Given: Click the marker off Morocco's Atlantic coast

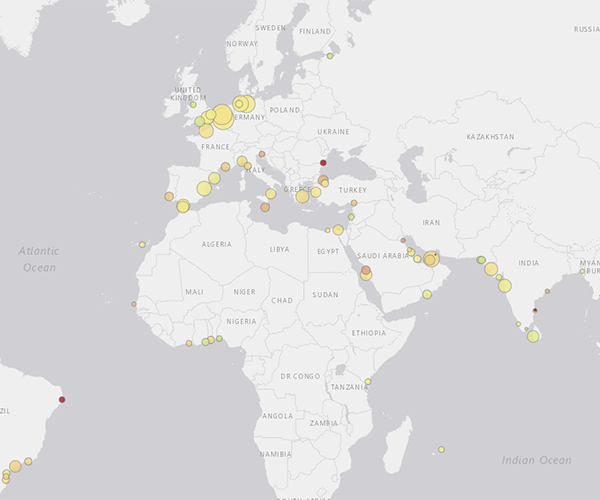Looking at the screenshot, I should (x=142, y=244).
